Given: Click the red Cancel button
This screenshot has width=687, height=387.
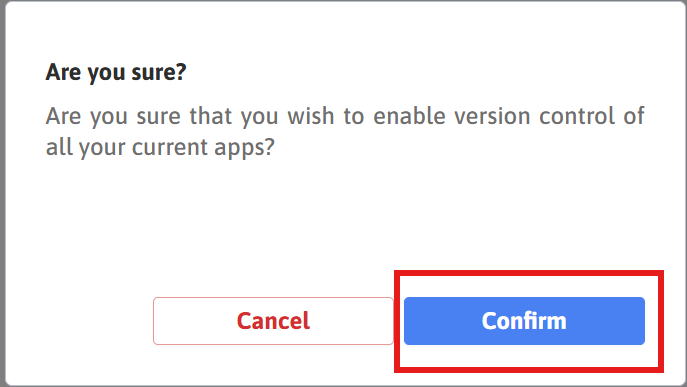Looking at the screenshot, I should click(x=273, y=321).
